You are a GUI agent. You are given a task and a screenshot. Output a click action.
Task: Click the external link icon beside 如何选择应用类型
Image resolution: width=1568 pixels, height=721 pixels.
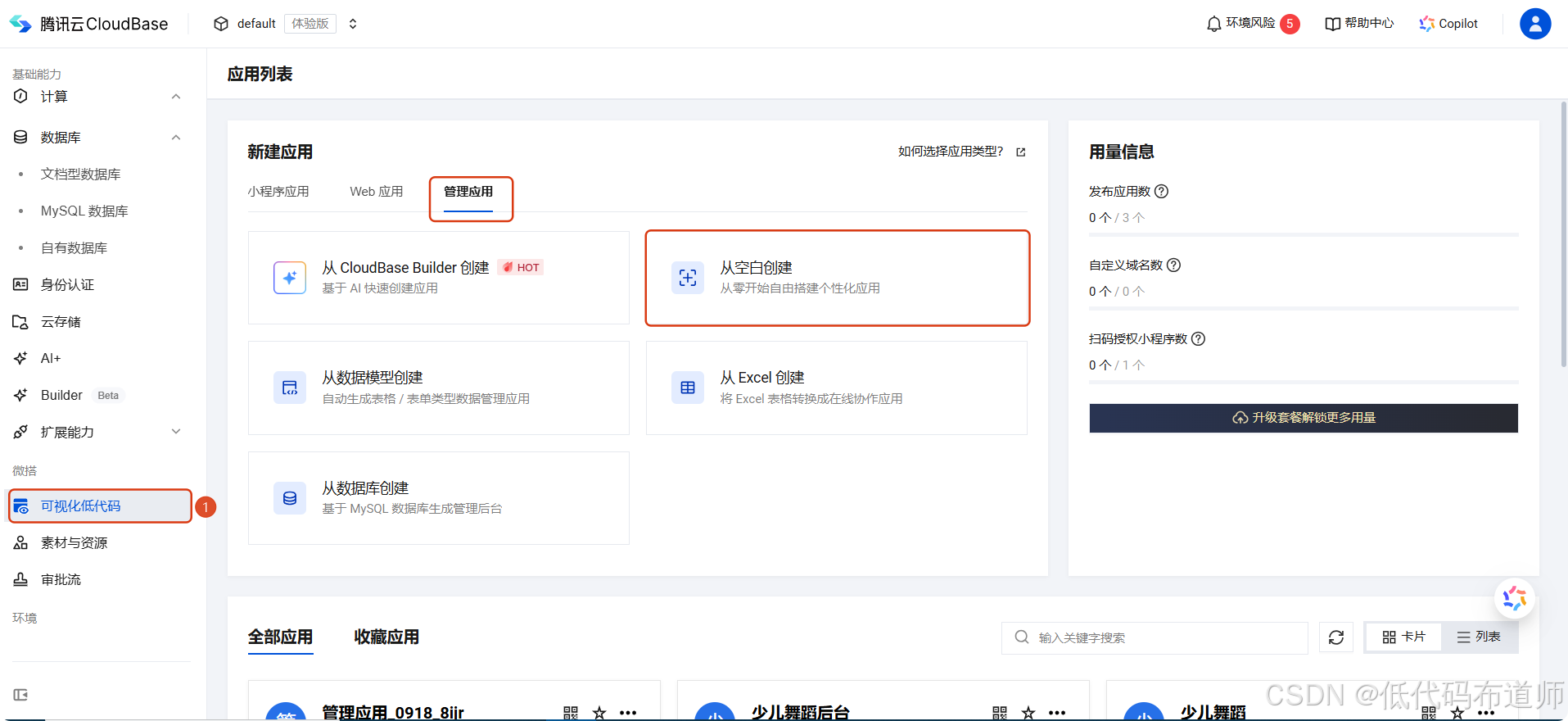coord(1021,152)
